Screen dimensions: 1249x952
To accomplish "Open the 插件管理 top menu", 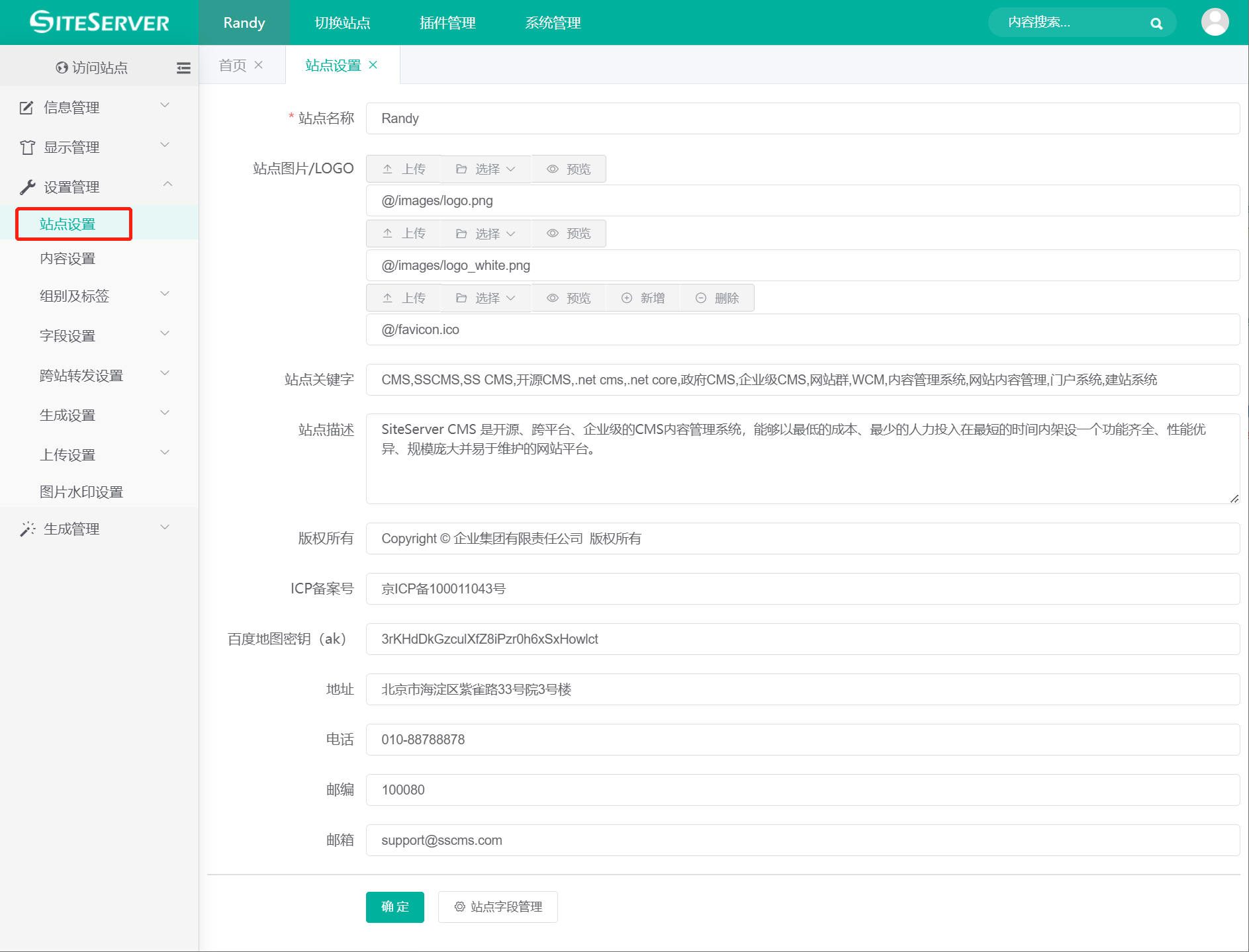I will pyautogui.click(x=447, y=22).
